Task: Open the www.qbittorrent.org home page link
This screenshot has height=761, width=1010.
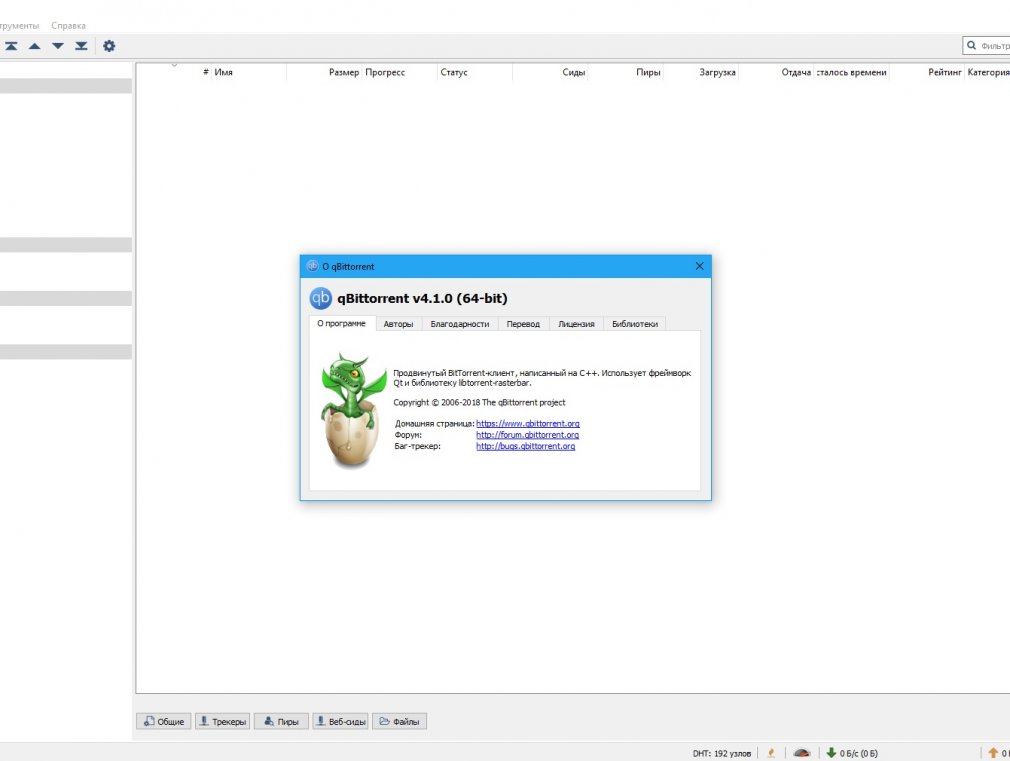Action: coord(528,423)
